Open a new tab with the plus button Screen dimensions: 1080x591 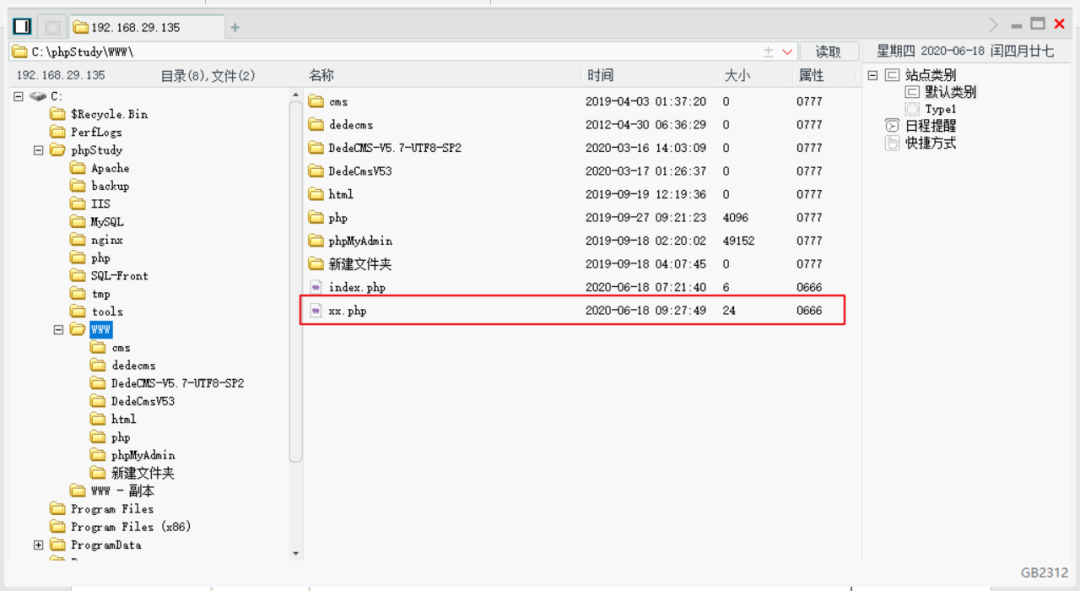click(x=235, y=28)
